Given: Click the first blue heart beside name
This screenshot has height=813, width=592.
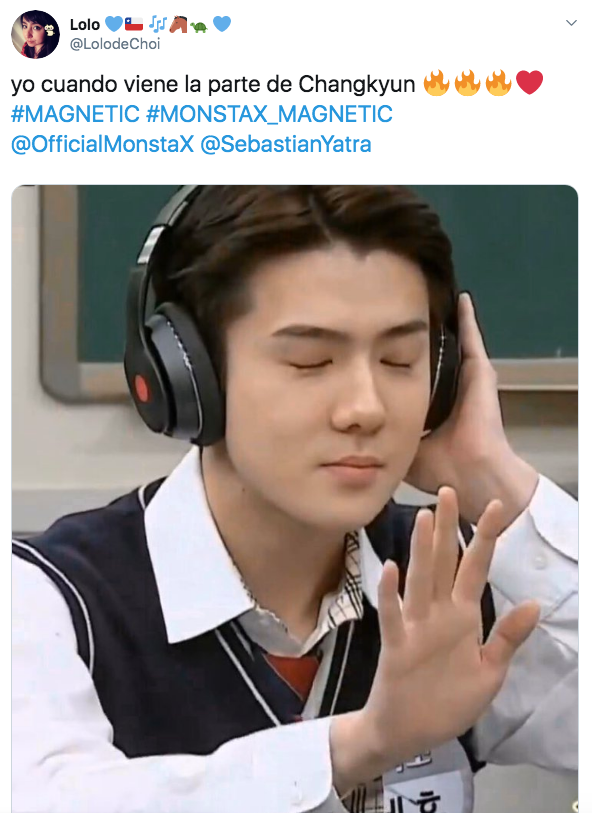Looking at the screenshot, I should 114,24.
